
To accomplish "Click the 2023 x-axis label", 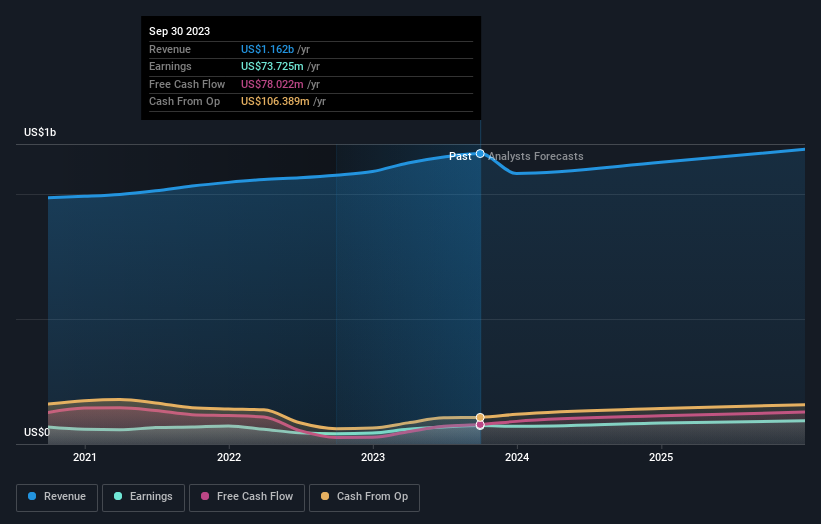I will click(x=373, y=457).
